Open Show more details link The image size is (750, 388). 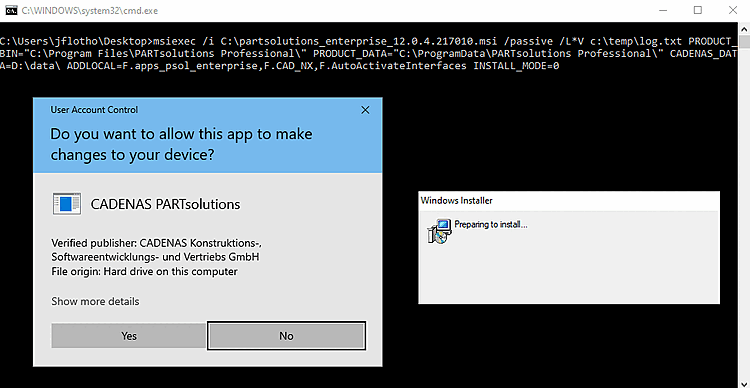[x=95, y=301]
